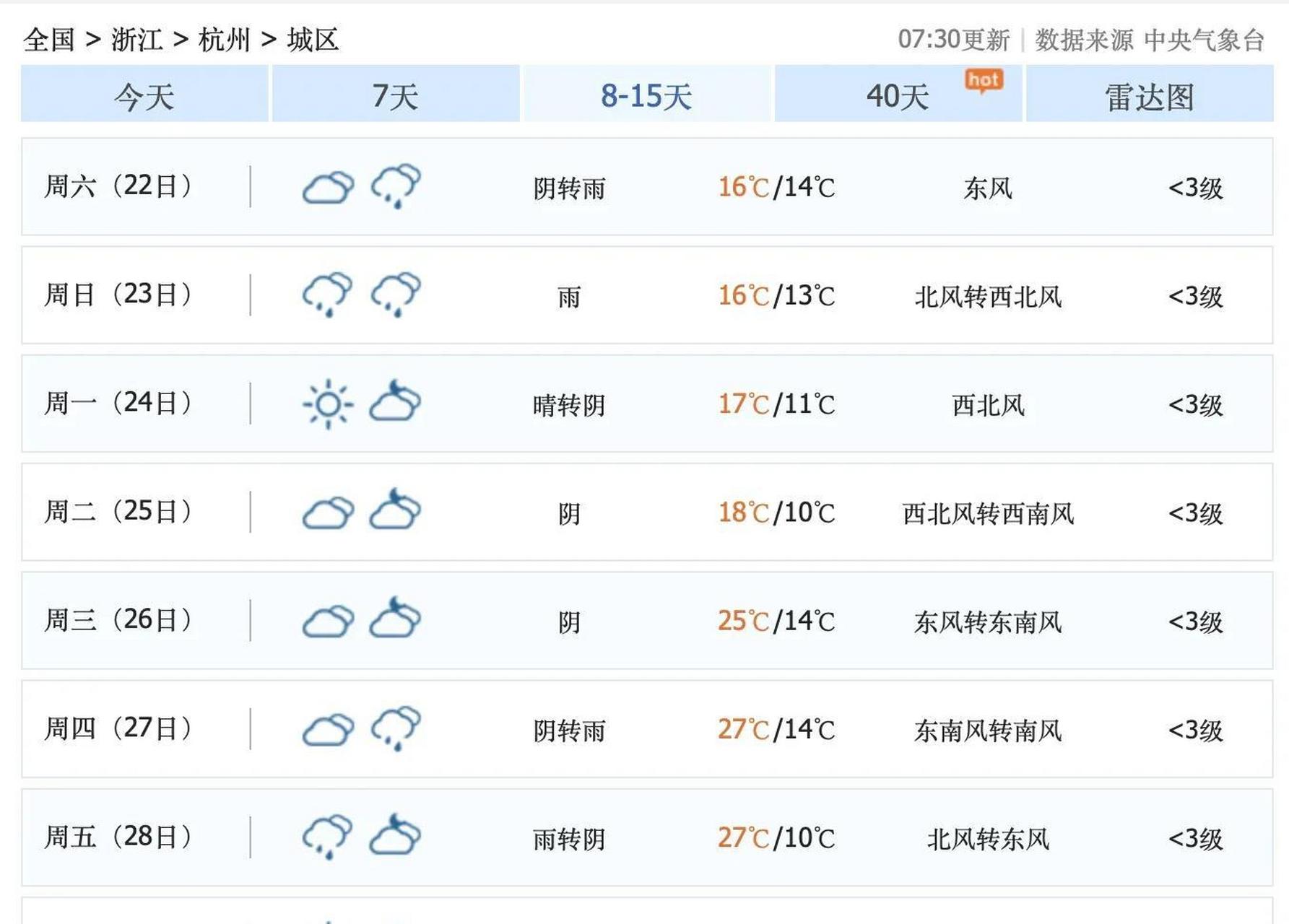The height and width of the screenshot is (924, 1289).
Task: Click the 'hot' badge above the 40天 tab
Action: pyautogui.click(x=984, y=82)
